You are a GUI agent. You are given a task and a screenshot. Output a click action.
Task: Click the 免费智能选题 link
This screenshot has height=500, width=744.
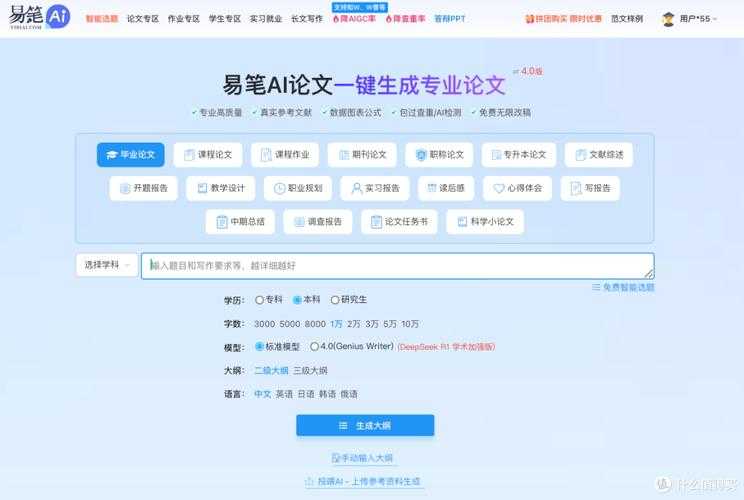click(623, 287)
